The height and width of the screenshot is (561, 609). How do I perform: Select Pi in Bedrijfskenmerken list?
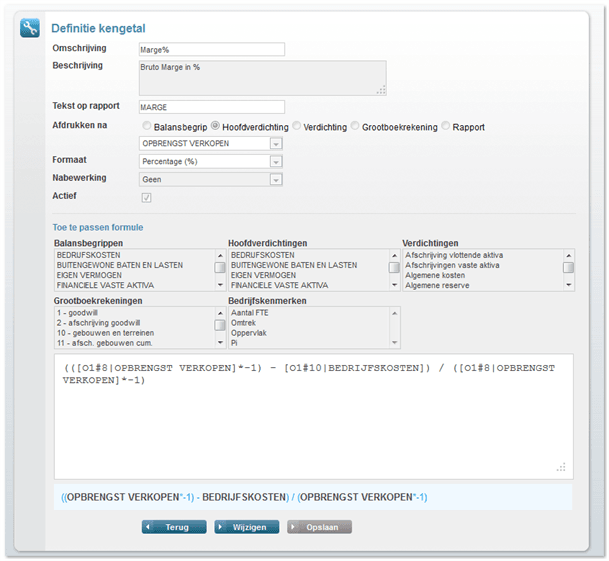click(234, 343)
